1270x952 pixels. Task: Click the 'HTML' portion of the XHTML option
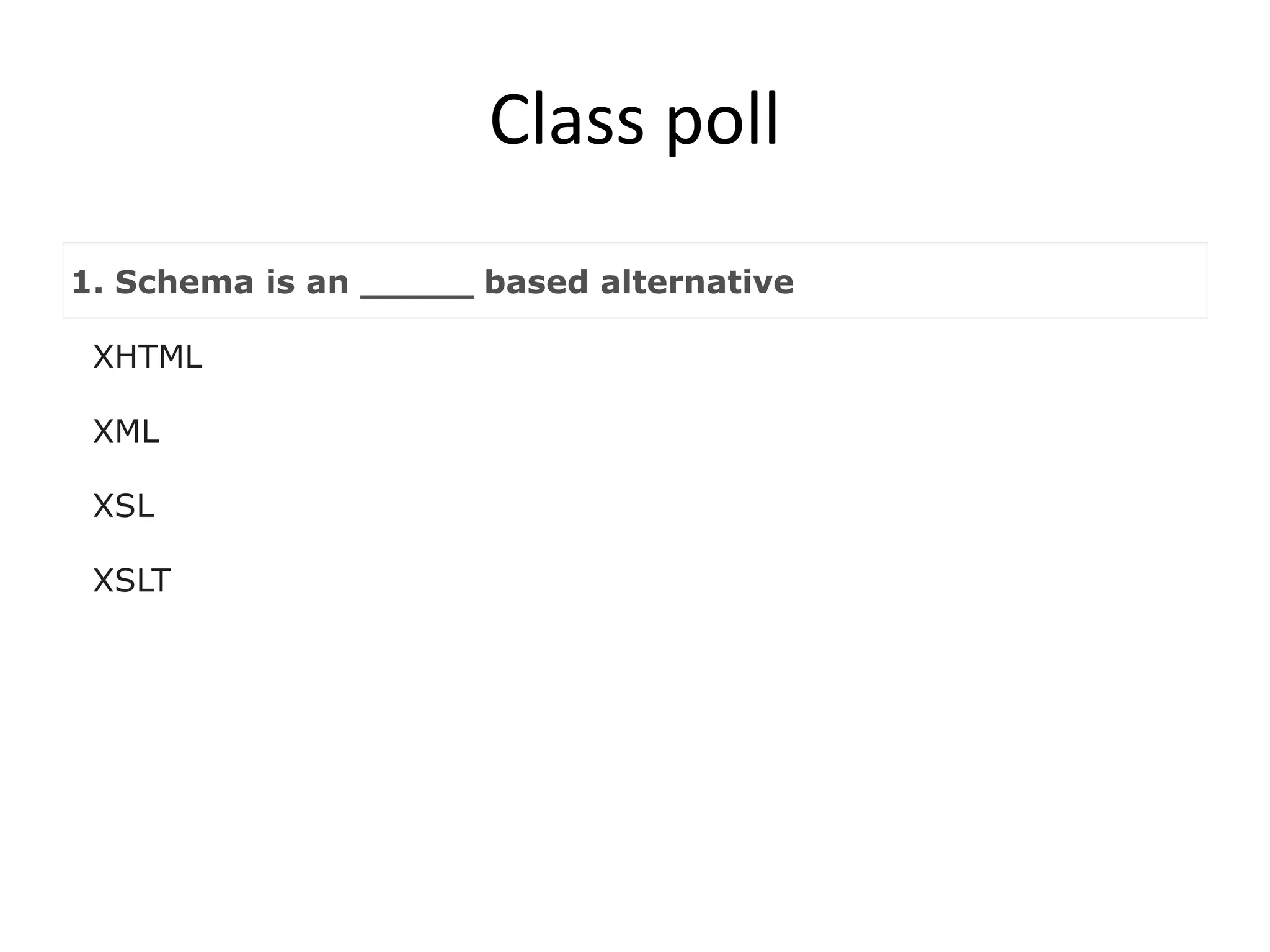tap(158, 358)
